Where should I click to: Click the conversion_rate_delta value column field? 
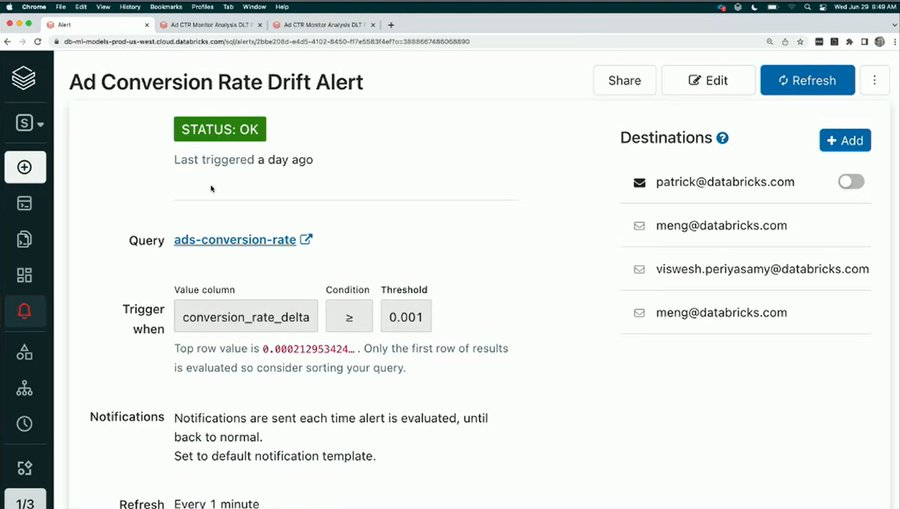[246, 316]
